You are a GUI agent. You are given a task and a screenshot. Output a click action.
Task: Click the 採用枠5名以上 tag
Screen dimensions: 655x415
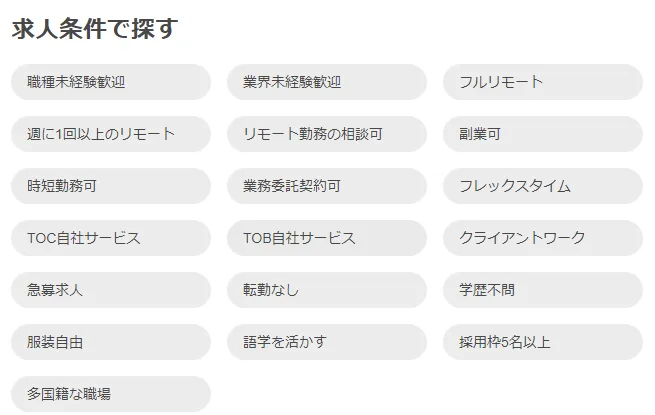pos(542,342)
